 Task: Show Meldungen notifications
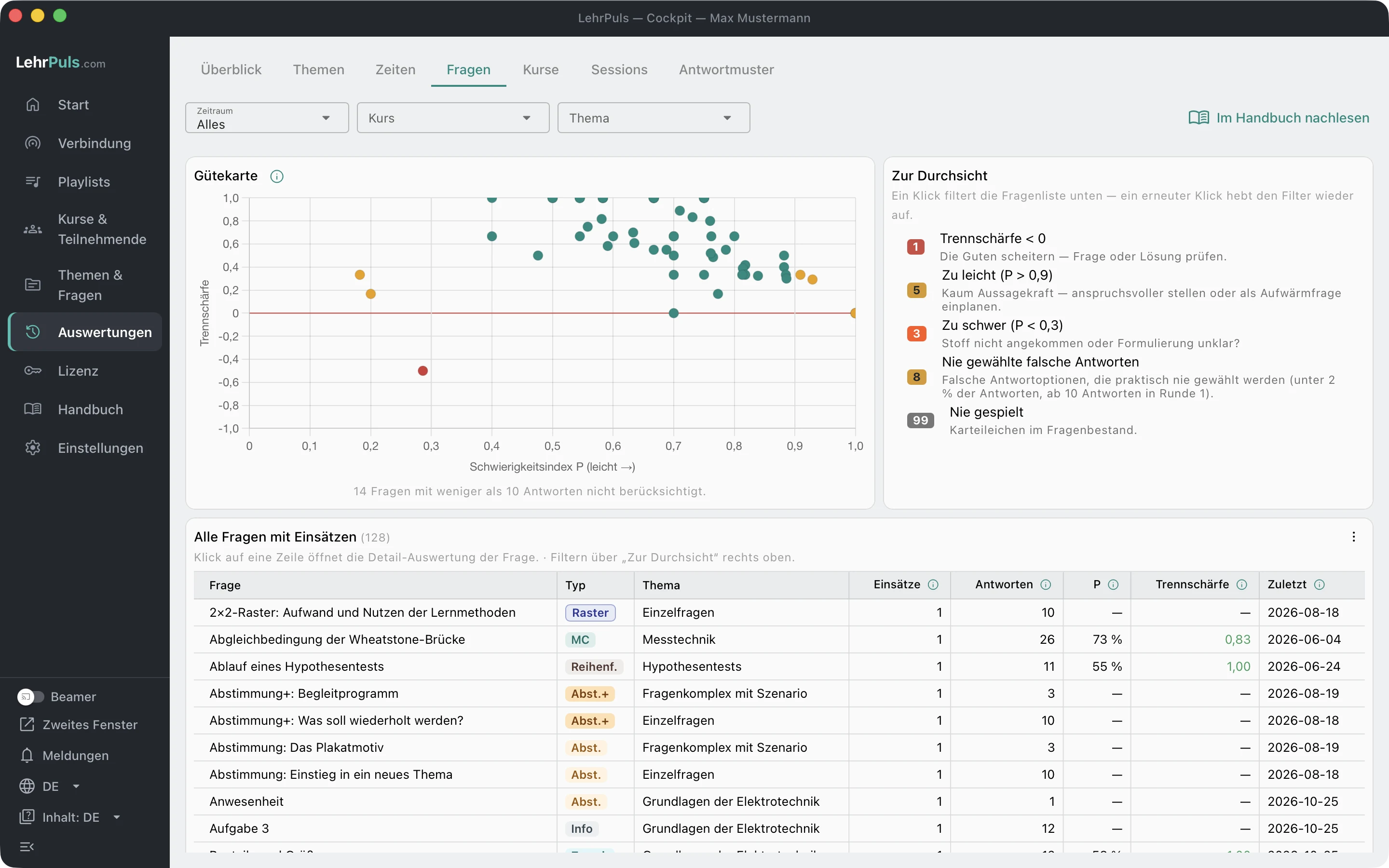point(64,755)
